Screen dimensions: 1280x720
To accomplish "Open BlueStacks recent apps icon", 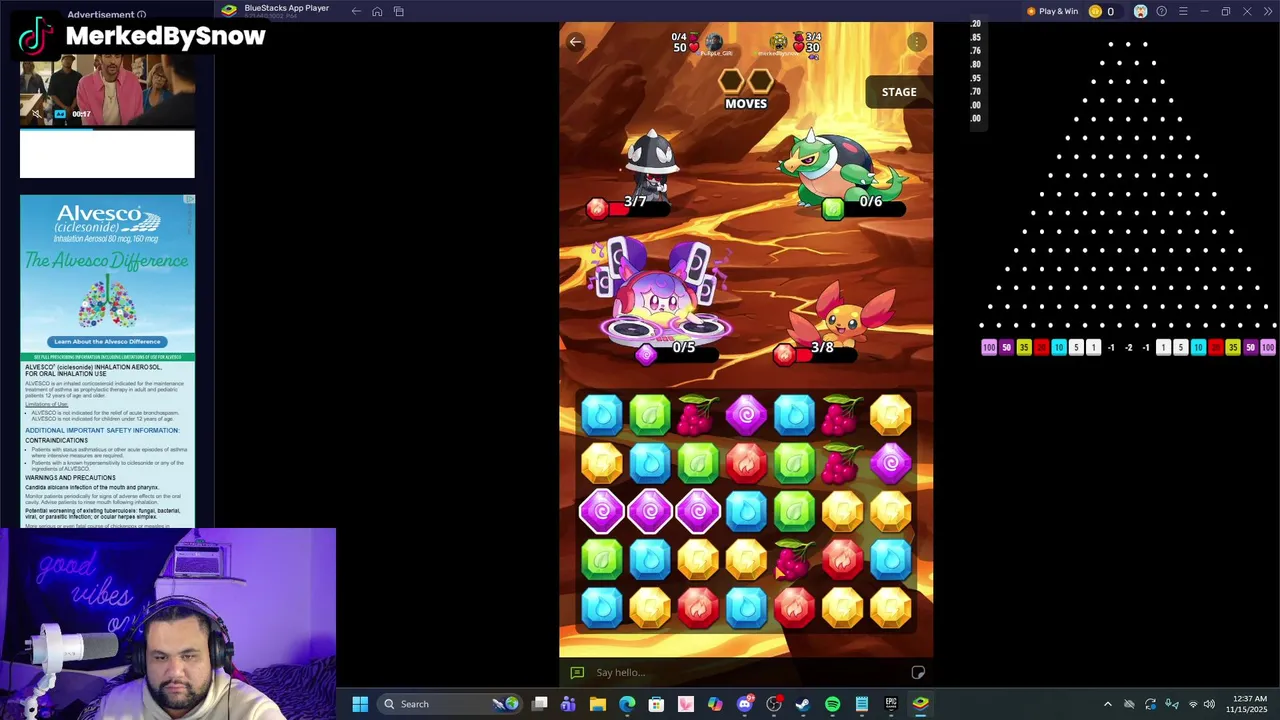I will coord(399,11).
